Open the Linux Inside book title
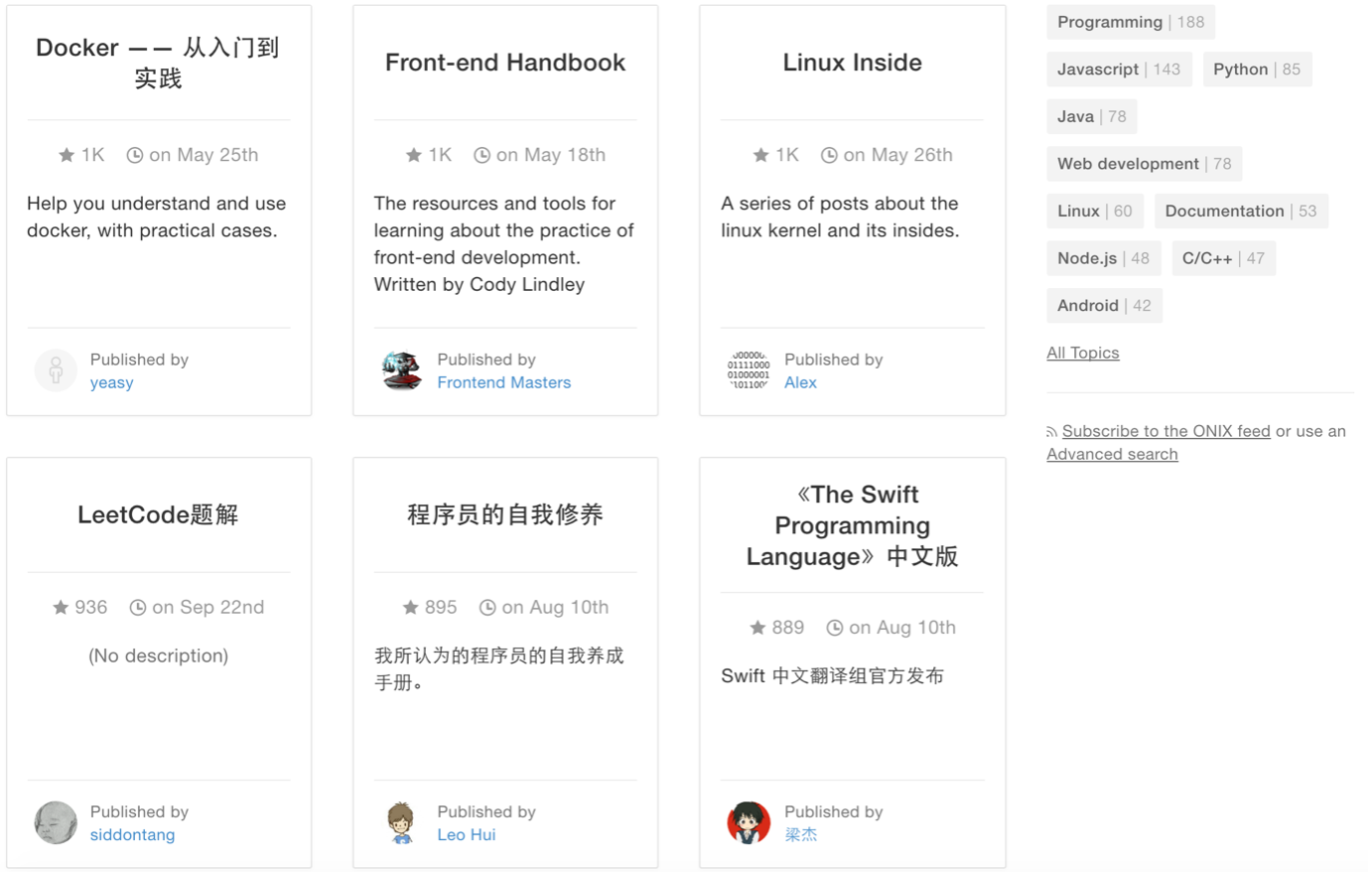This screenshot has width=1372, height=872. [852, 63]
